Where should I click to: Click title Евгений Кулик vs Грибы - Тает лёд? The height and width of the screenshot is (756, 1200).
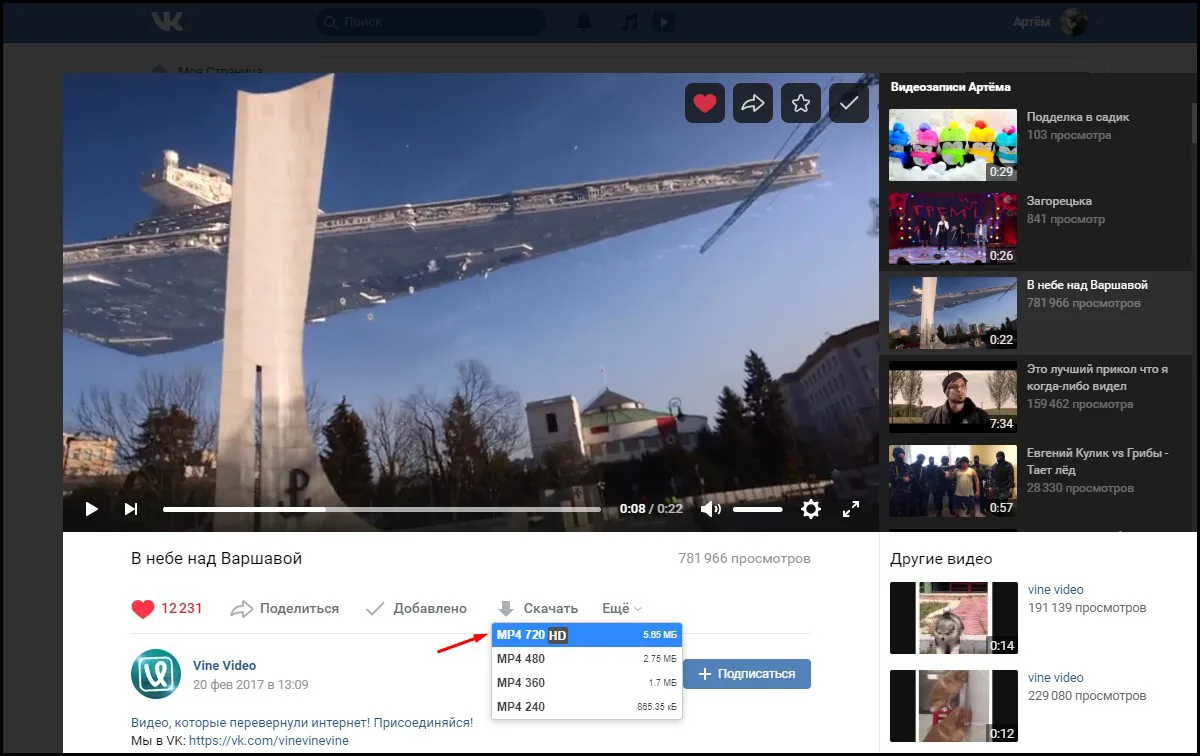[1097, 461]
